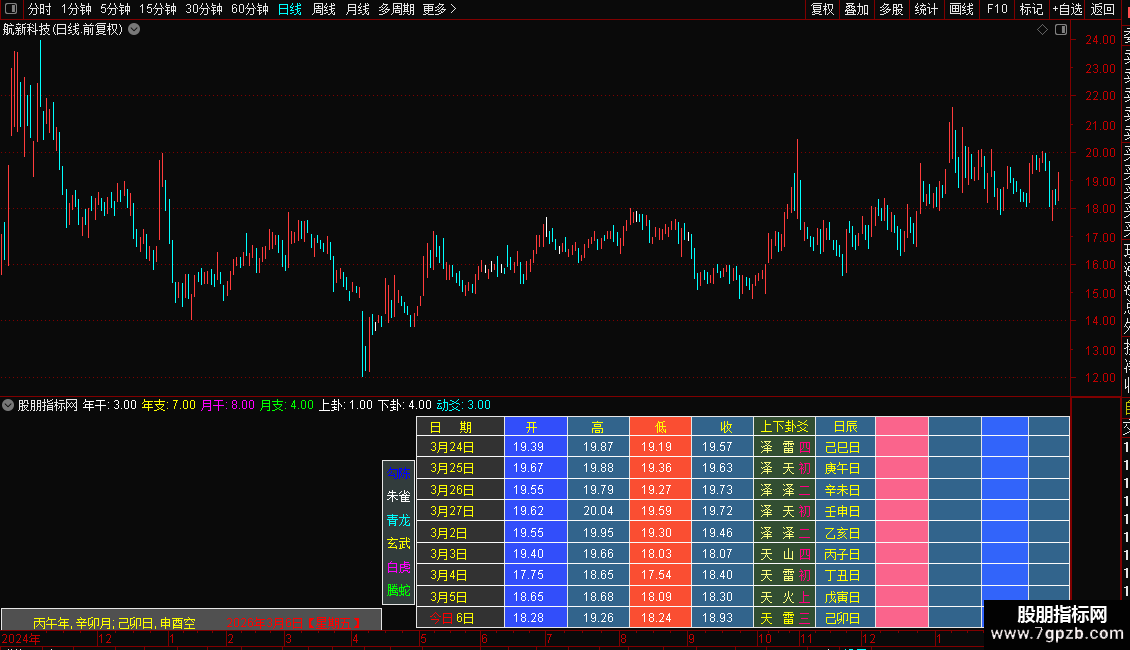Viewport: 1130px width, 650px height.
Task: Toggle the right panel layout icon
Action: (1061, 30)
